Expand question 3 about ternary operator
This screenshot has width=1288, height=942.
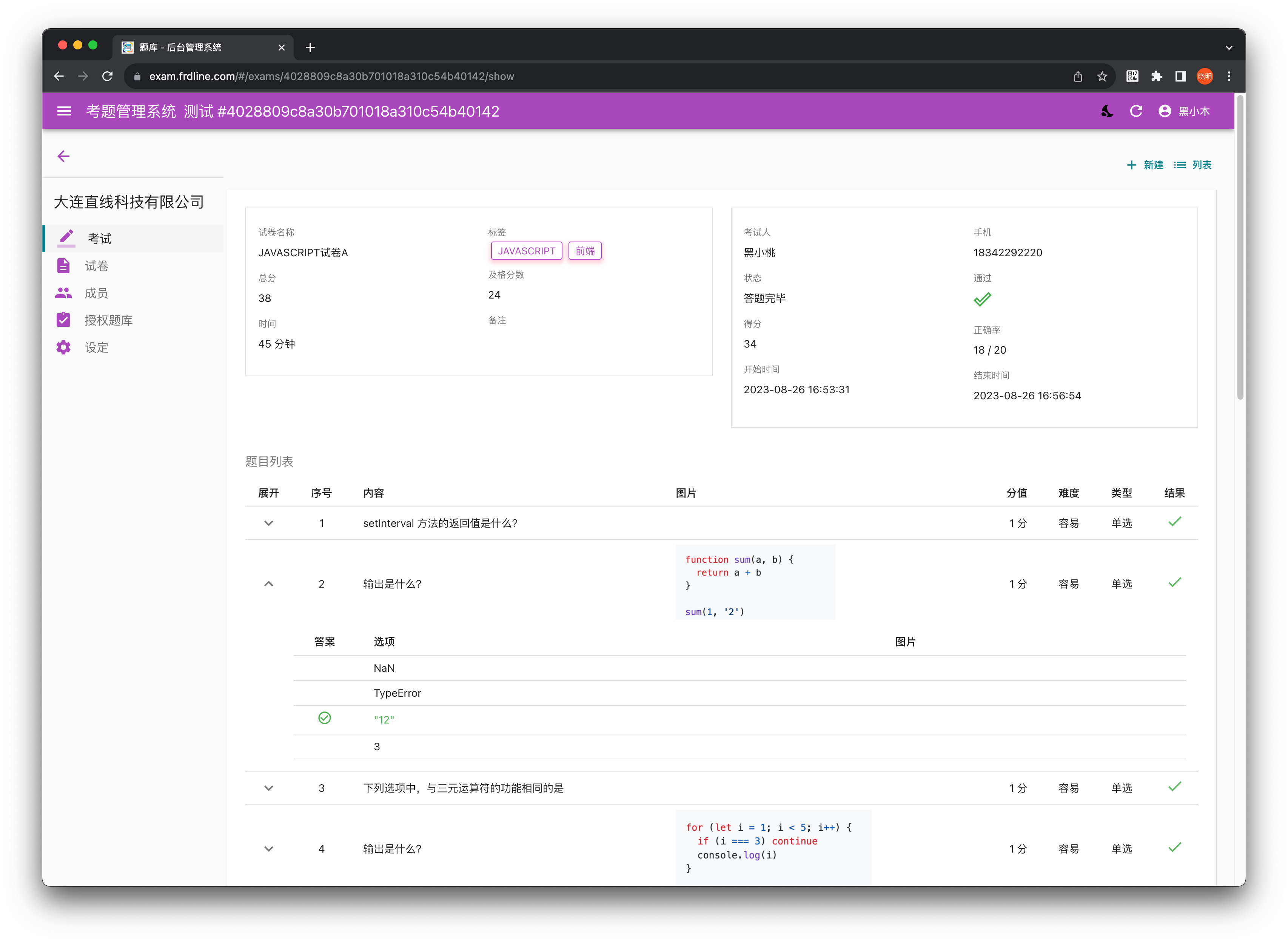(x=269, y=788)
